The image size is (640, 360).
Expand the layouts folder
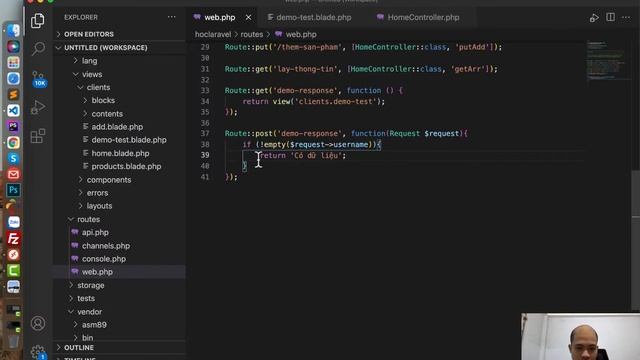(x=99, y=206)
